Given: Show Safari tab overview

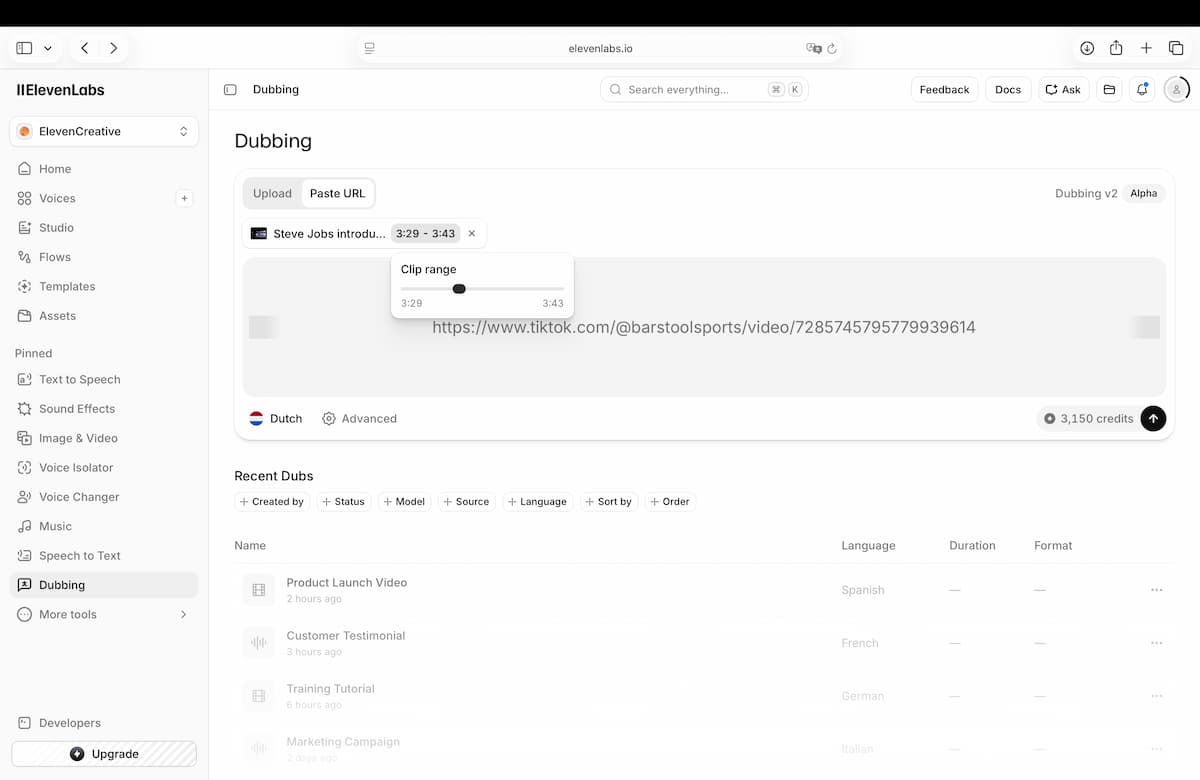Looking at the screenshot, I should [x=1176, y=48].
